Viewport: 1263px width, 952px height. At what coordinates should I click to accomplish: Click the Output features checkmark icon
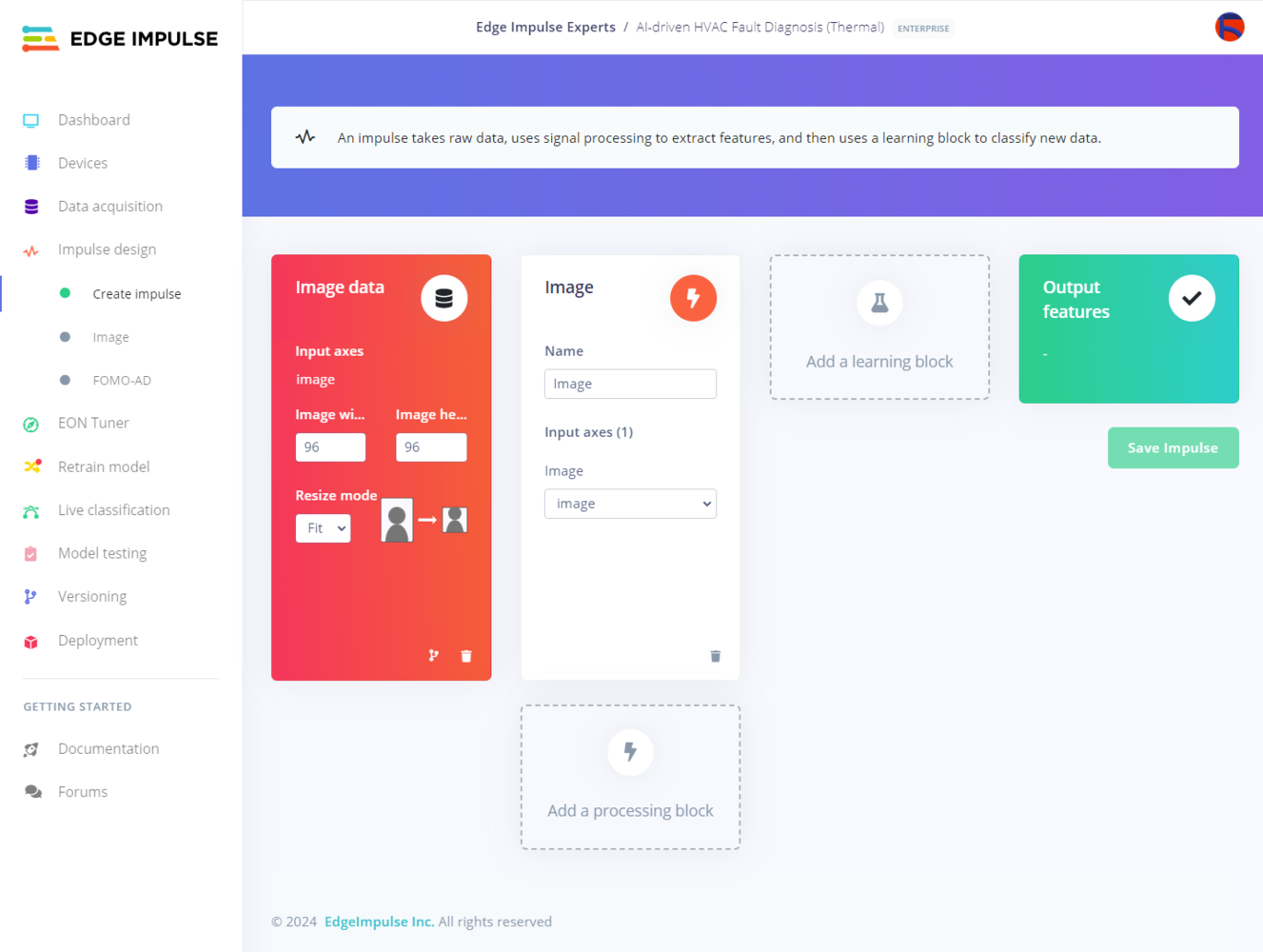point(1192,298)
